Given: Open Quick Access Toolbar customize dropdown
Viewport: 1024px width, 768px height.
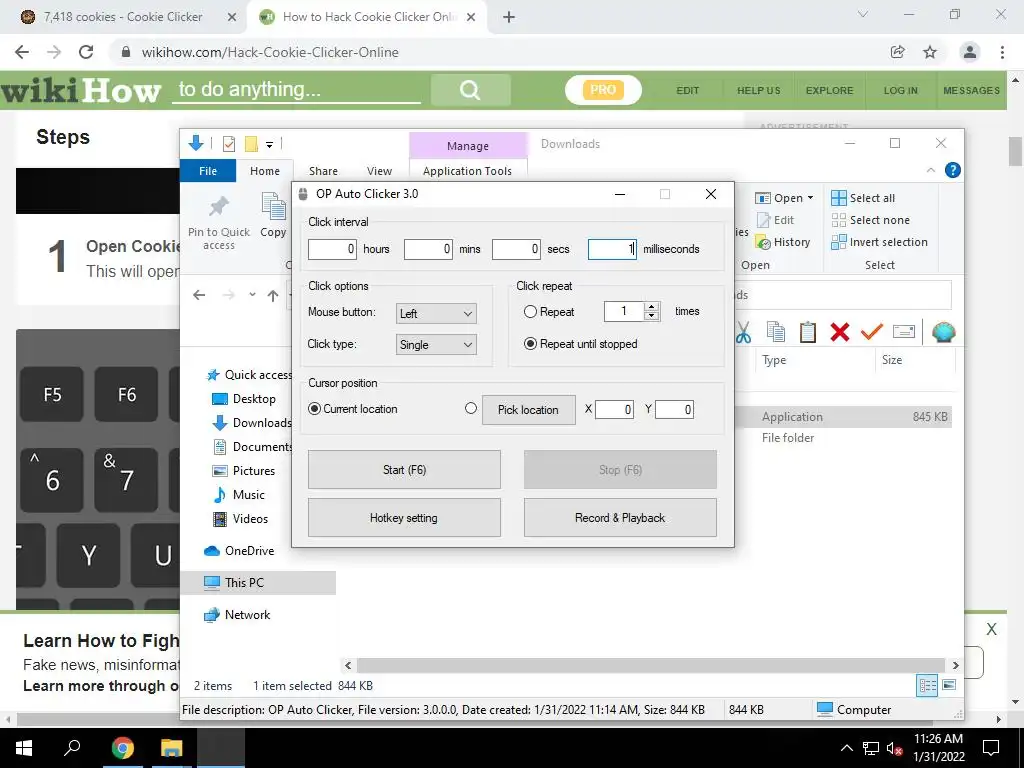Looking at the screenshot, I should [x=269, y=144].
